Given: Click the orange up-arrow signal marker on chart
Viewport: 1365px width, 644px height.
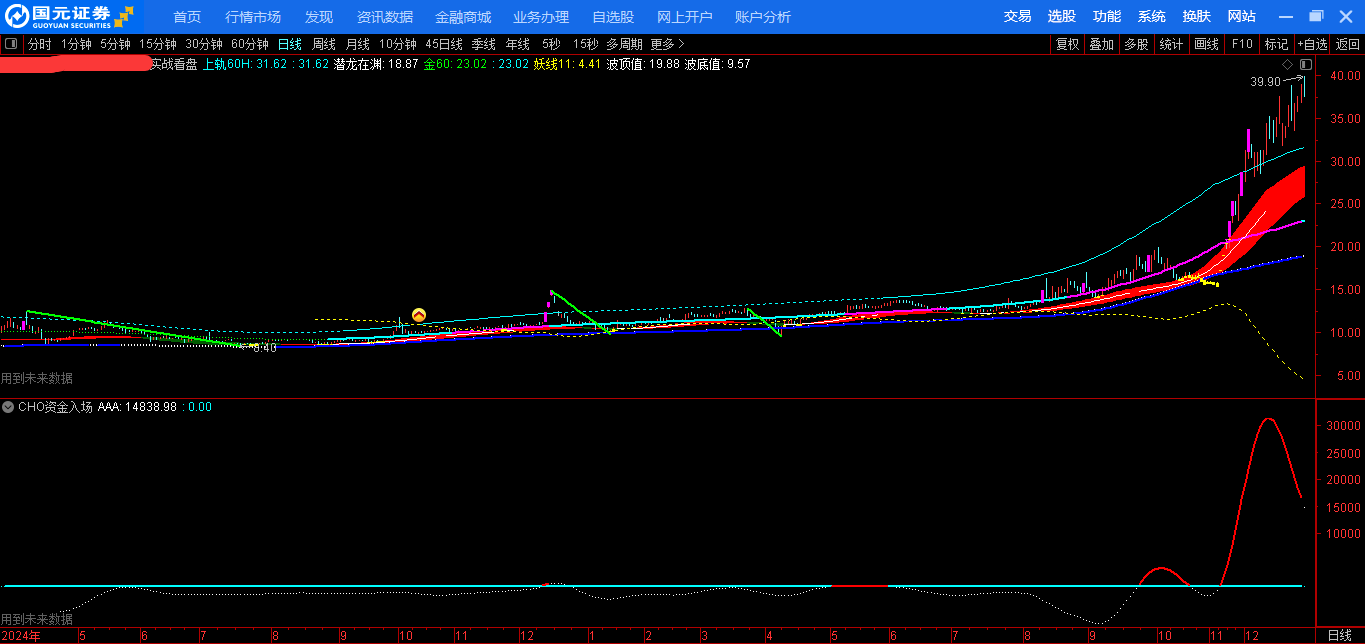Looking at the screenshot, I should click(419, 315).
